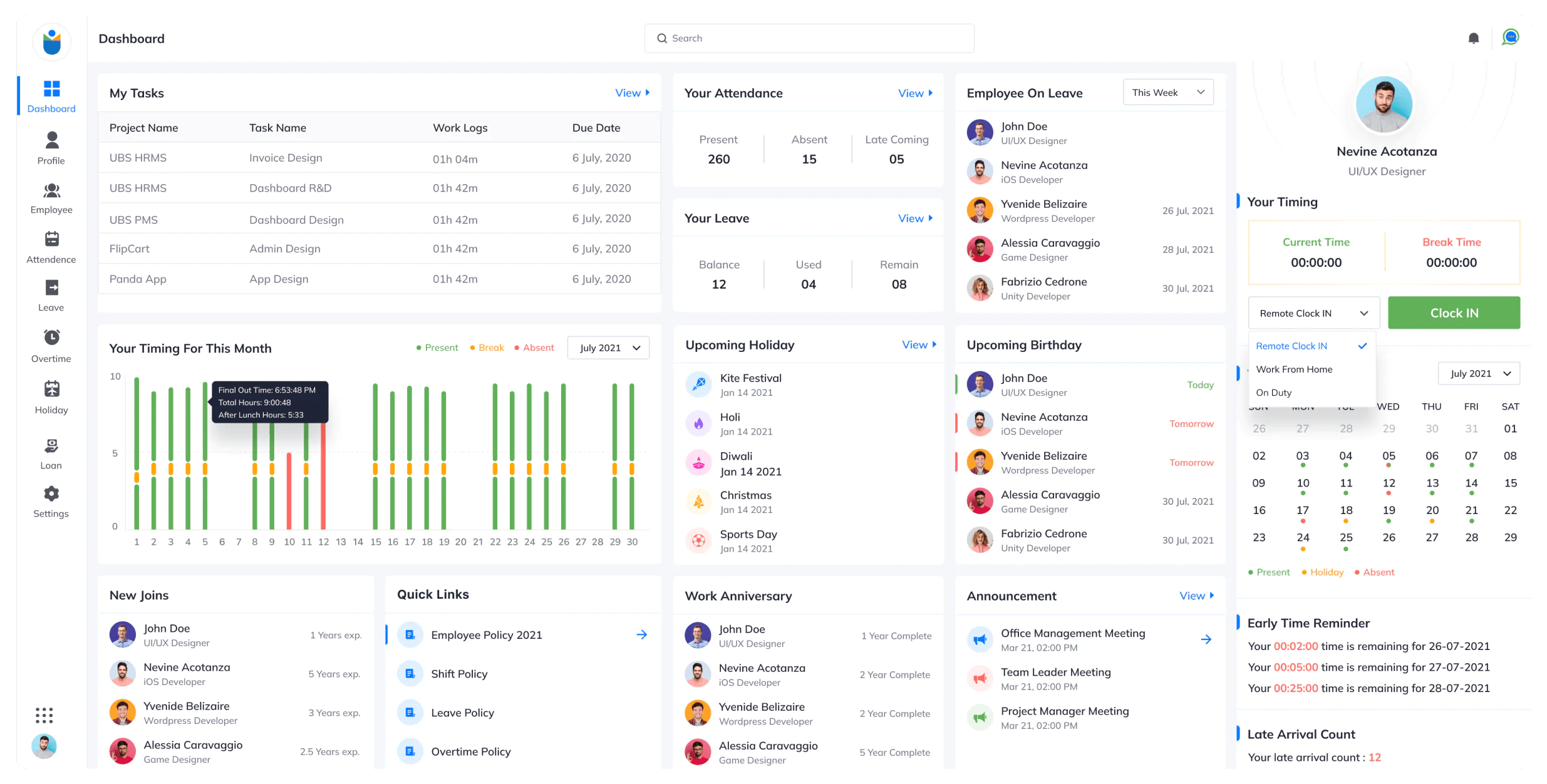Open notifications via the bell icon
This screenshot has height=784, width=1547.
click(1473, 38)
